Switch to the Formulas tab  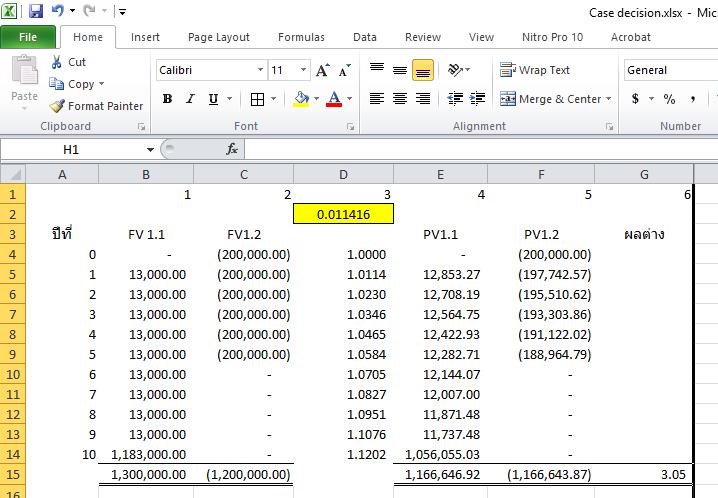301,37
